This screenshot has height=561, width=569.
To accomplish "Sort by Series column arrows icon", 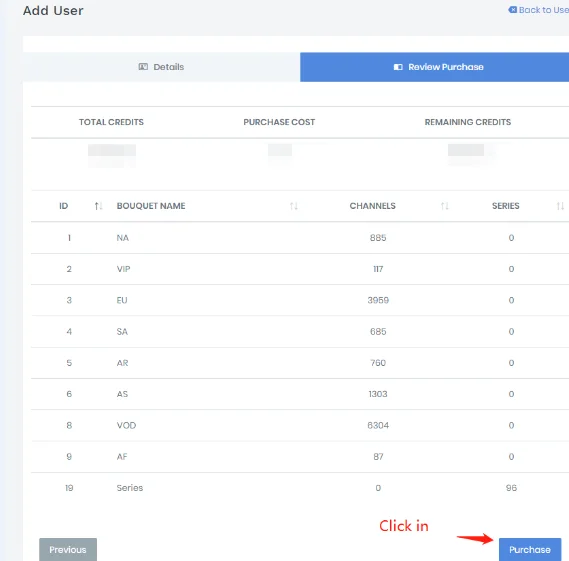I will (560, 206).
